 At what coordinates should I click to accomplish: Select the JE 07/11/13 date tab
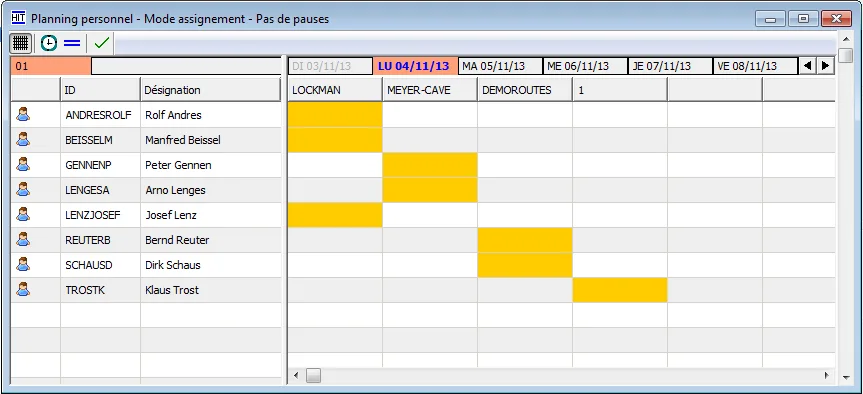coord(670,66)
